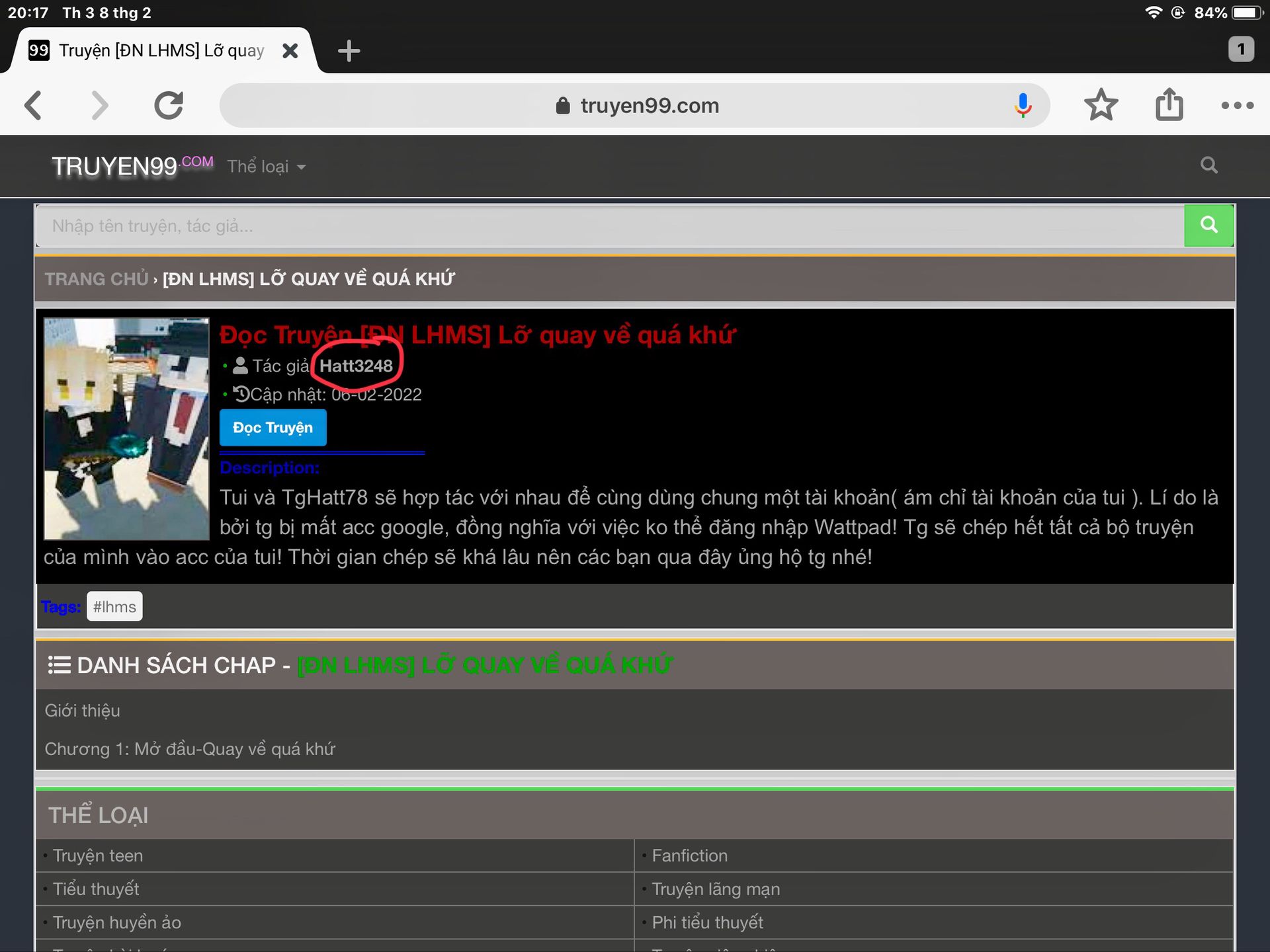Reload the page
This screenshot has height=952, width=1270.
point(169,106)
